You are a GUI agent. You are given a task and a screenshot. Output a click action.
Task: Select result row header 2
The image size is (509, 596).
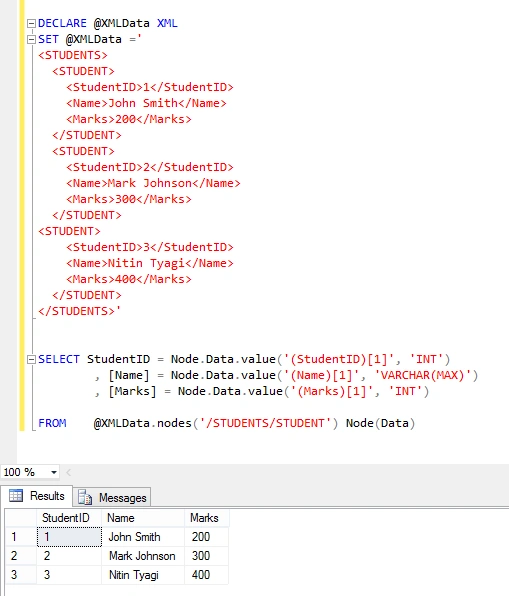pyautogui.click(x=21, y=556)
